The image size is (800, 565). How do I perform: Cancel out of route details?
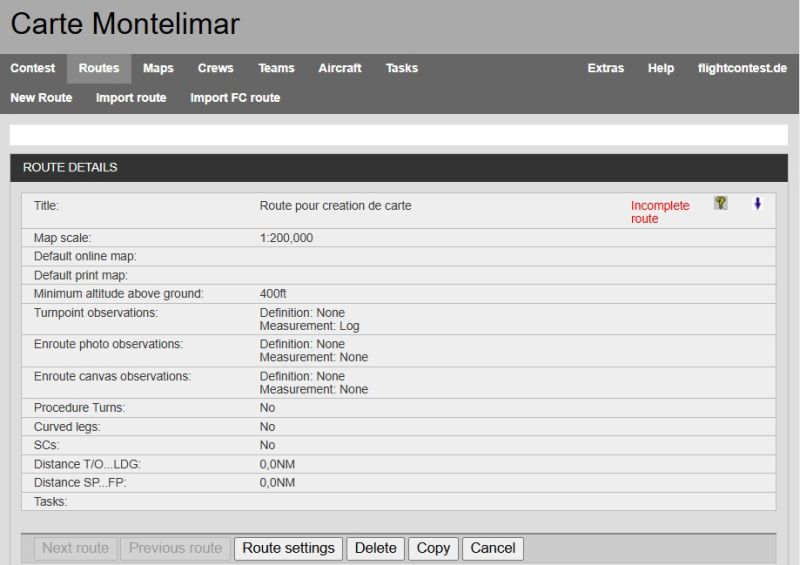pos(493,548)
